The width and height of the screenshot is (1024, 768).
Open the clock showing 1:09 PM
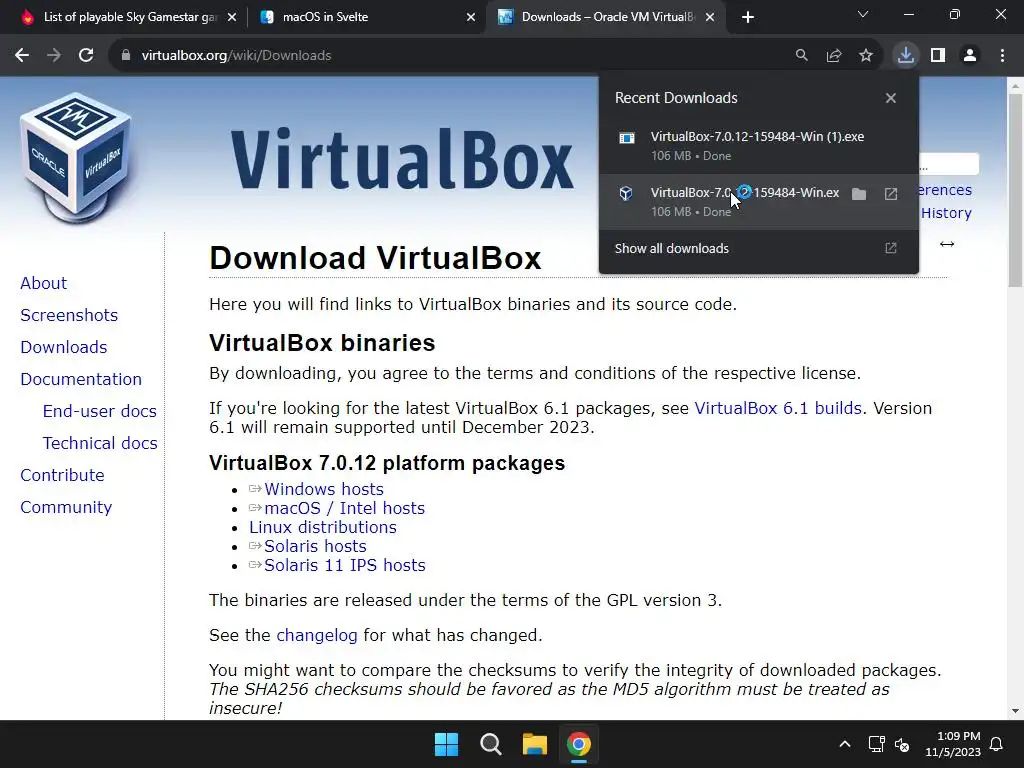(953, 744)
